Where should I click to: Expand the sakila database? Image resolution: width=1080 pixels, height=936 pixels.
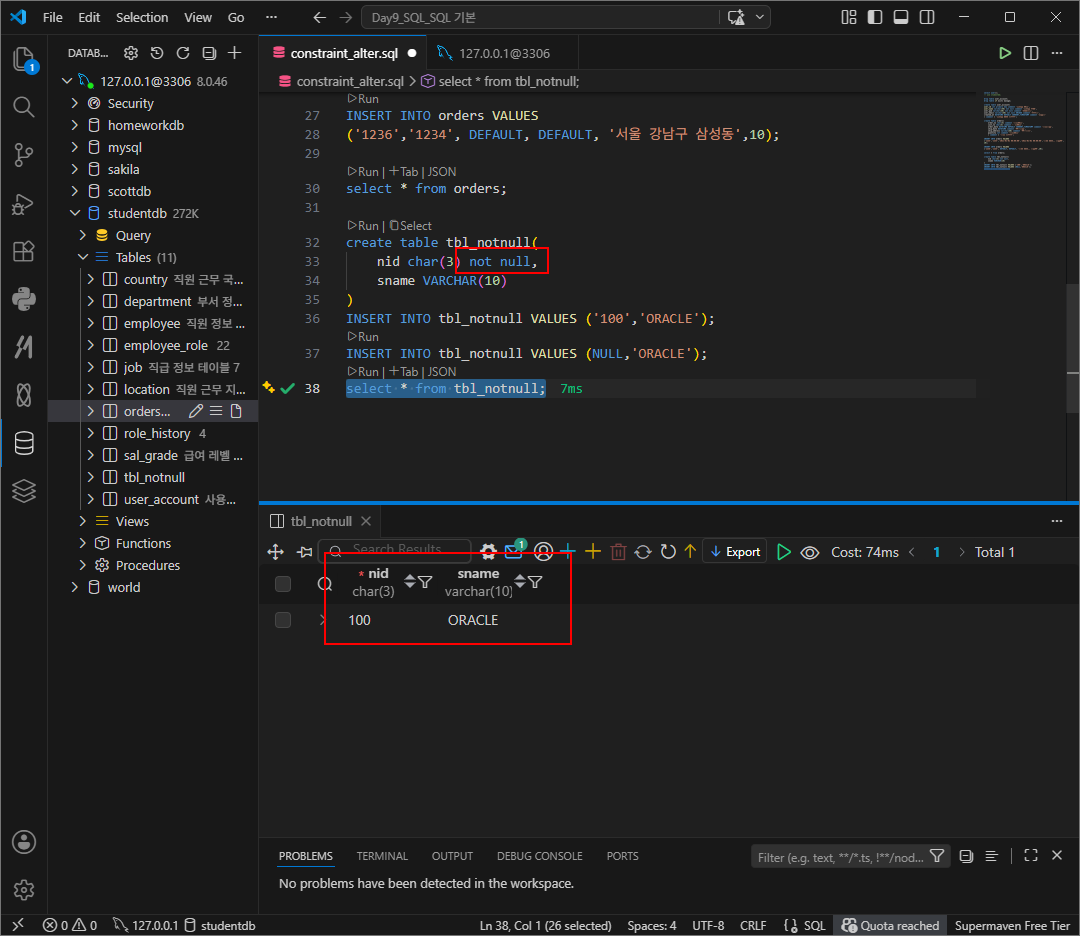75,169
